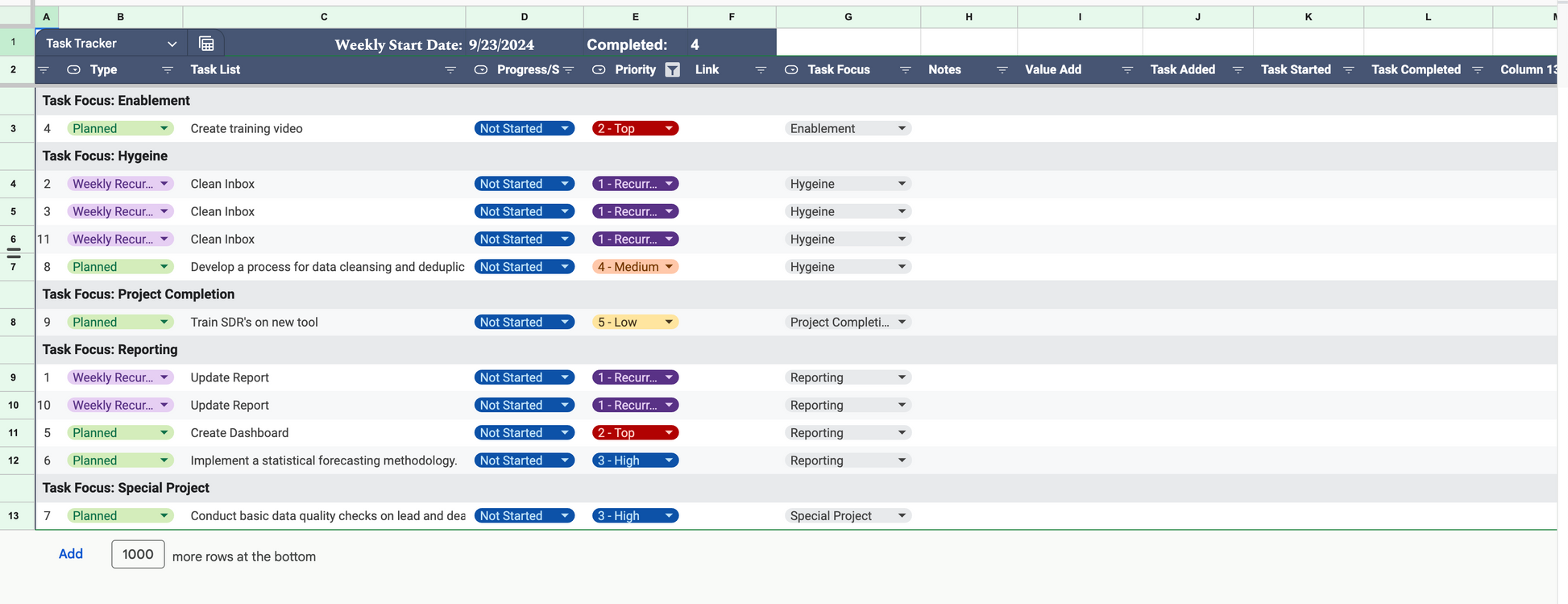Image resolution: width=1568 pixels, height=604 pixels.
Task: Click Add to insert more rows
Action: coord(71,554)
